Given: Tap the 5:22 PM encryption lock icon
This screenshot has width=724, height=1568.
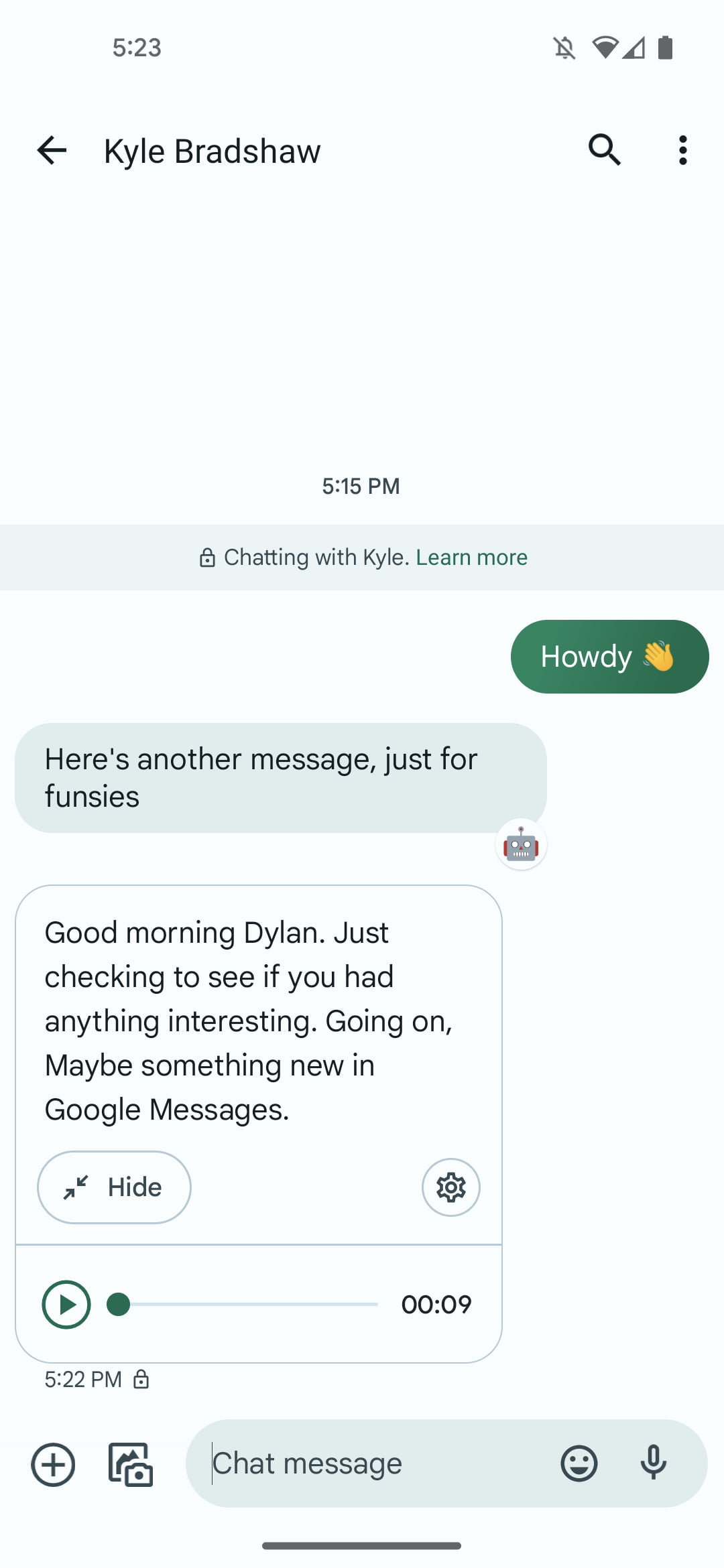Looking at the screenshot, I should pos(141,1379).
